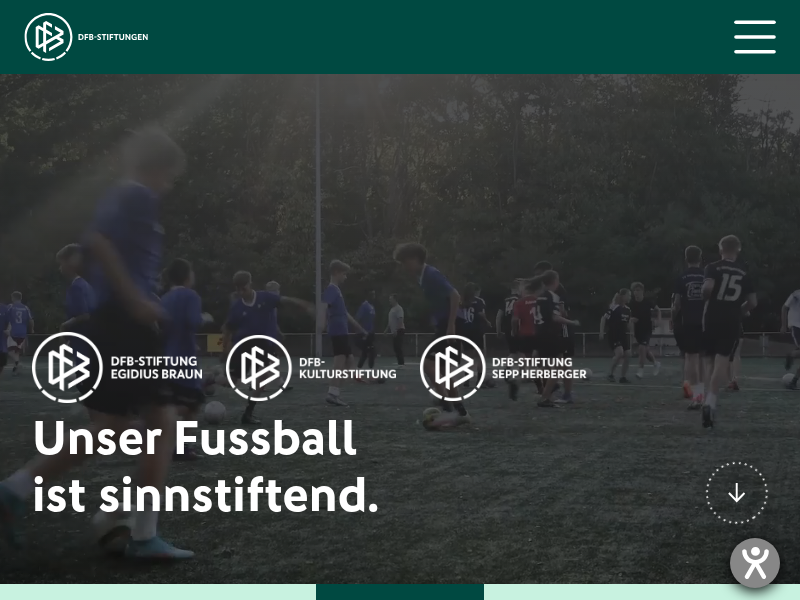800x600 pixels.
Task: Open the accessibility assistant figure icon
Action: (x=755, y=563)
